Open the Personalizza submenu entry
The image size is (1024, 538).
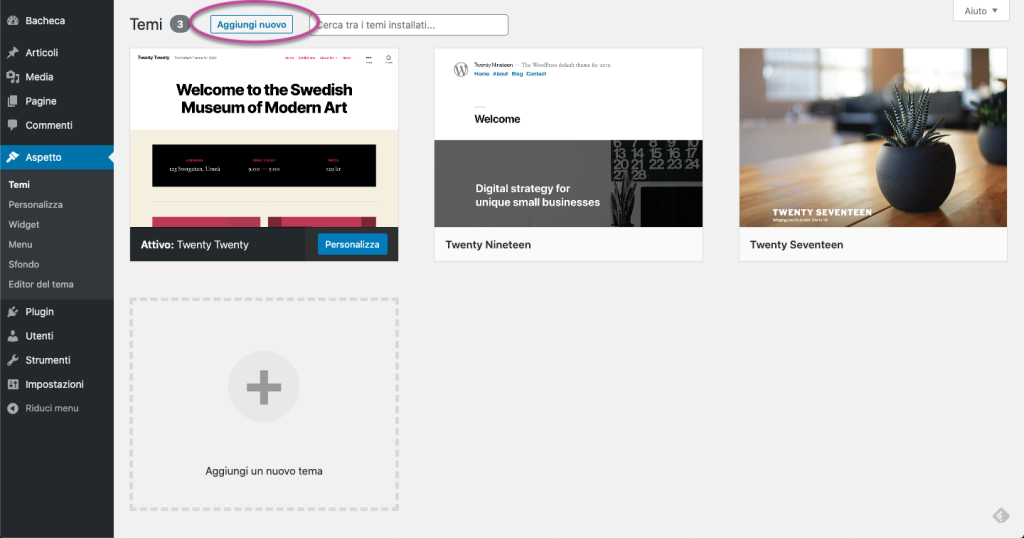[x=35, y=204]
